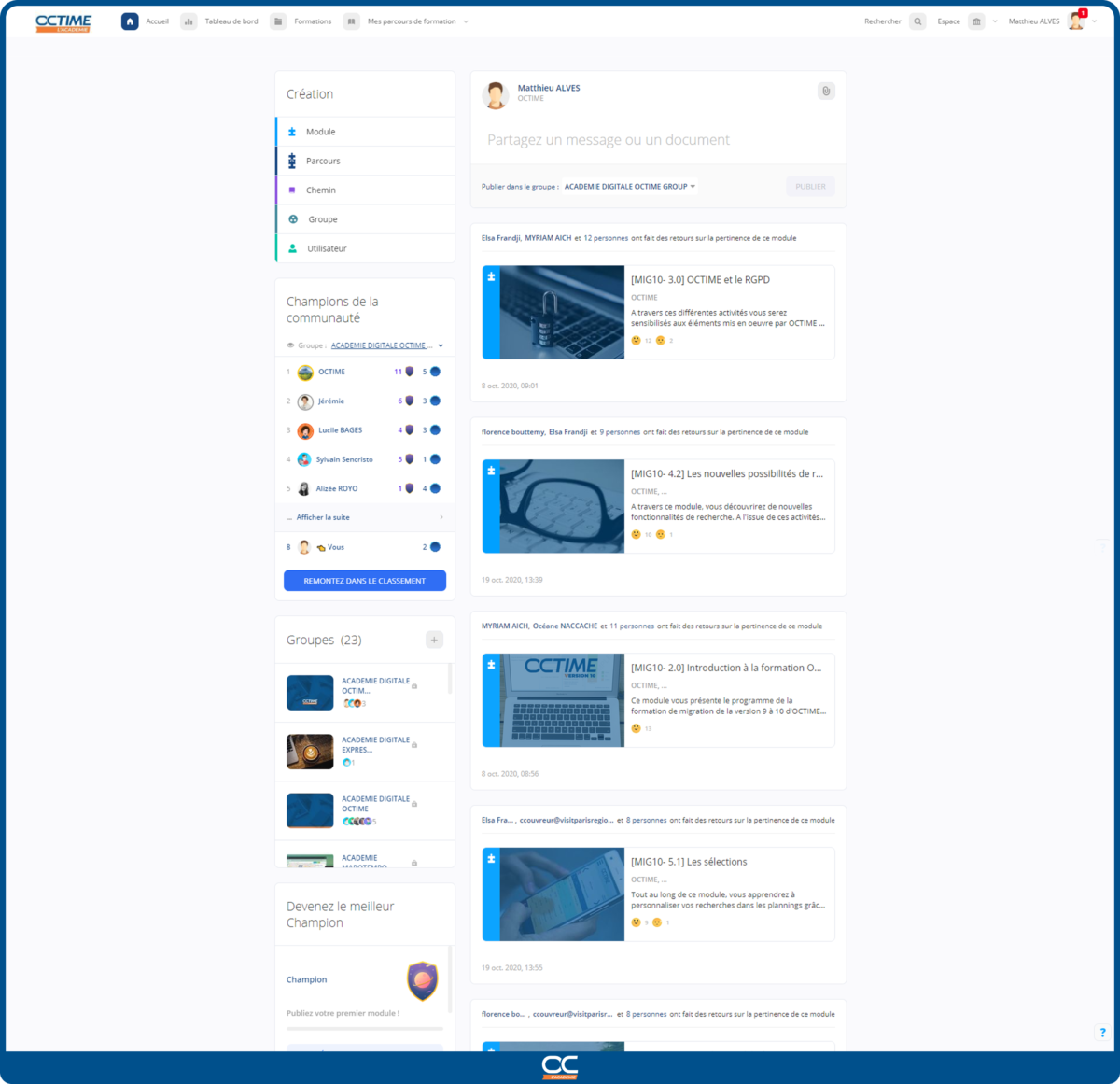This screenshot has height=1084, width=1120.
Task: Click the OCTIME avatar in champions ranking
Action: tap(305, 373)
